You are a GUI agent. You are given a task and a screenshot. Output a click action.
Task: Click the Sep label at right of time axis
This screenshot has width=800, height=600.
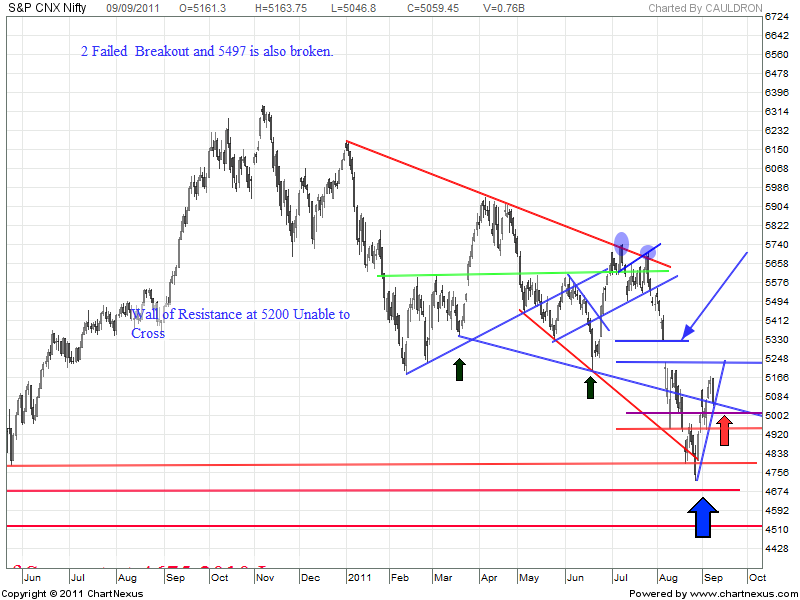[x=714, y=578]
